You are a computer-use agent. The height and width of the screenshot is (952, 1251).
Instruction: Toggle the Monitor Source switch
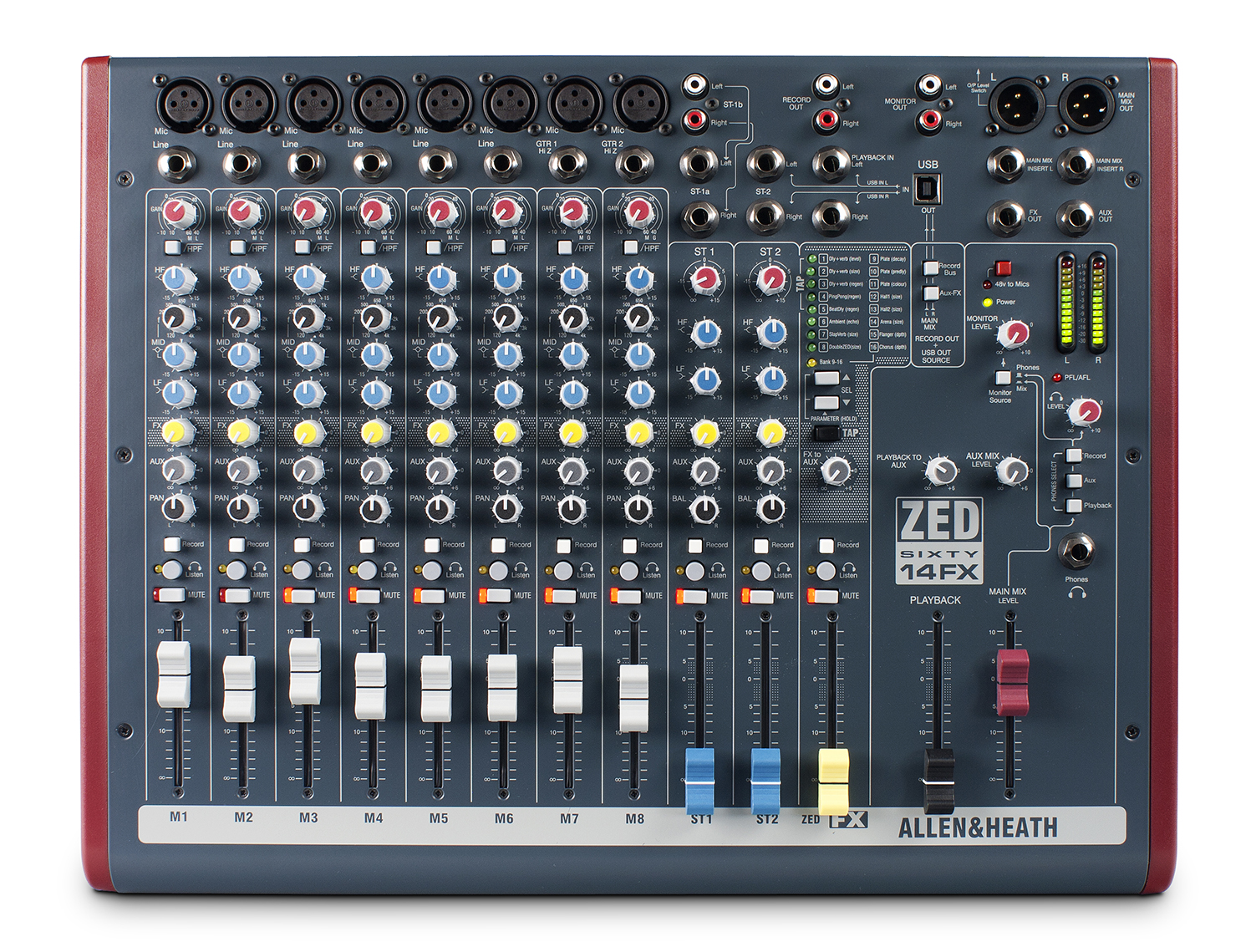click(1003, 378)
